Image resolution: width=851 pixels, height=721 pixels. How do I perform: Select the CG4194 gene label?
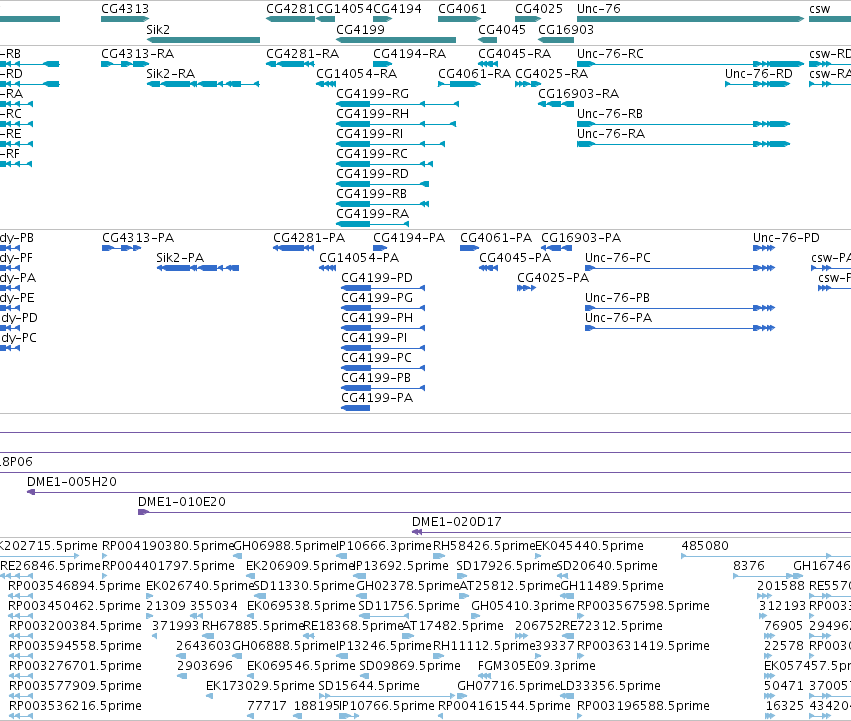tap(397, 9)
